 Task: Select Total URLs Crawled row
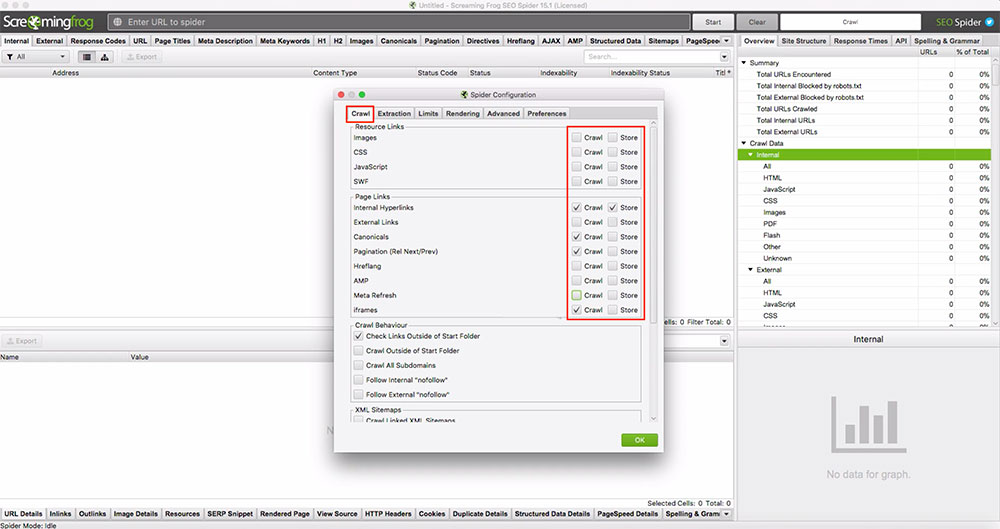point(864,108)
